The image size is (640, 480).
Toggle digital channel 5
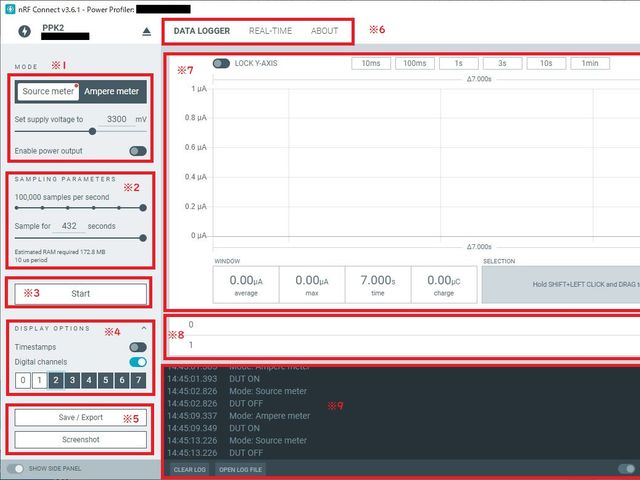pyautogui.click(x=105, y=380)
